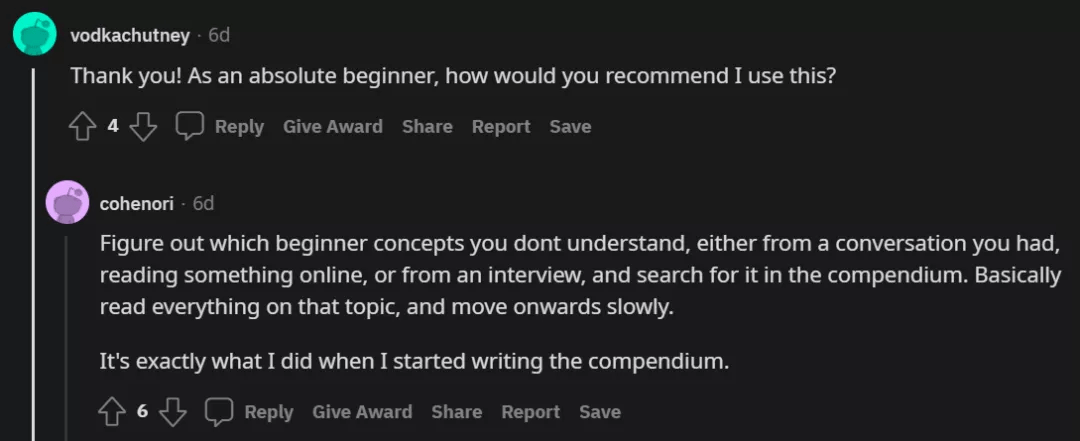The width and height of the screenshot is (1080, 441).
Task: Upvote vodkachutney's comment
Action: pos(83,127)
